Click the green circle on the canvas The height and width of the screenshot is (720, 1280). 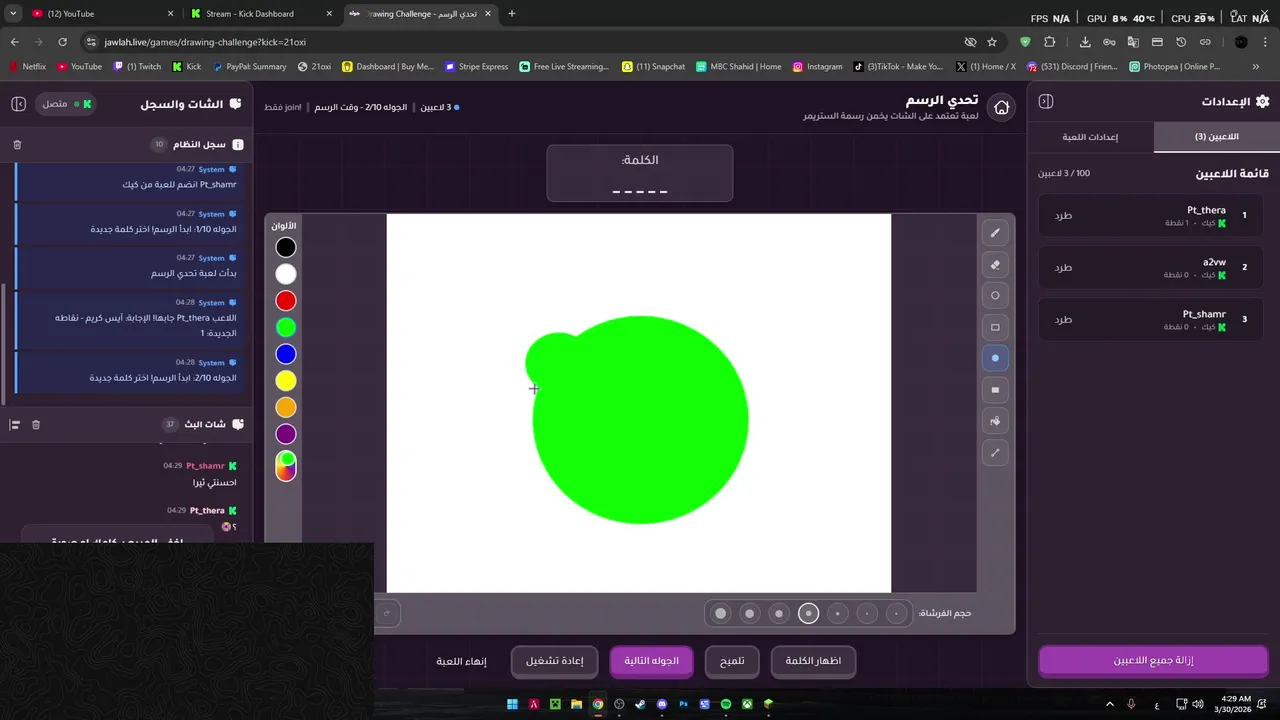point(640,420)
